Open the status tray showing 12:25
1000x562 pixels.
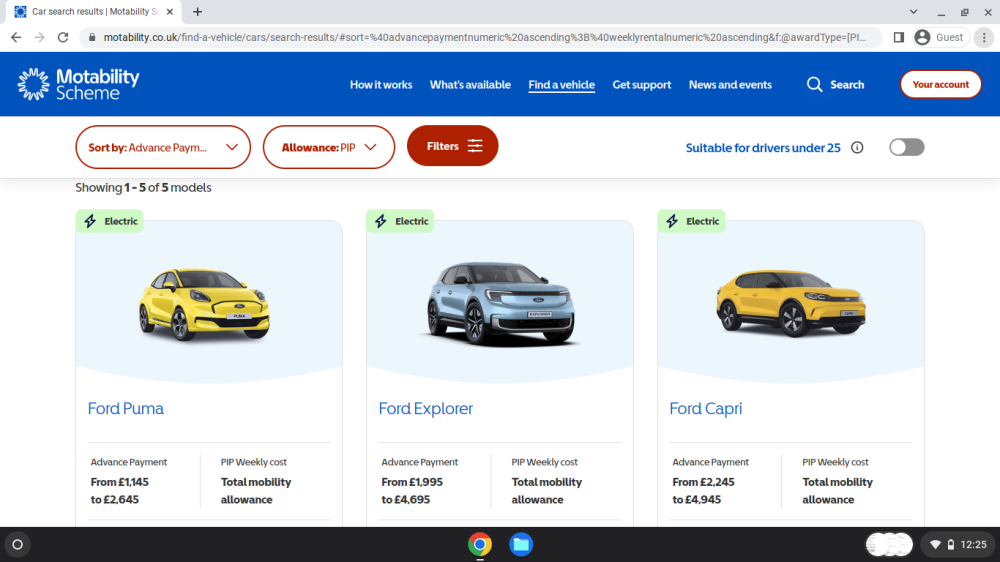[x=959, y=544]
